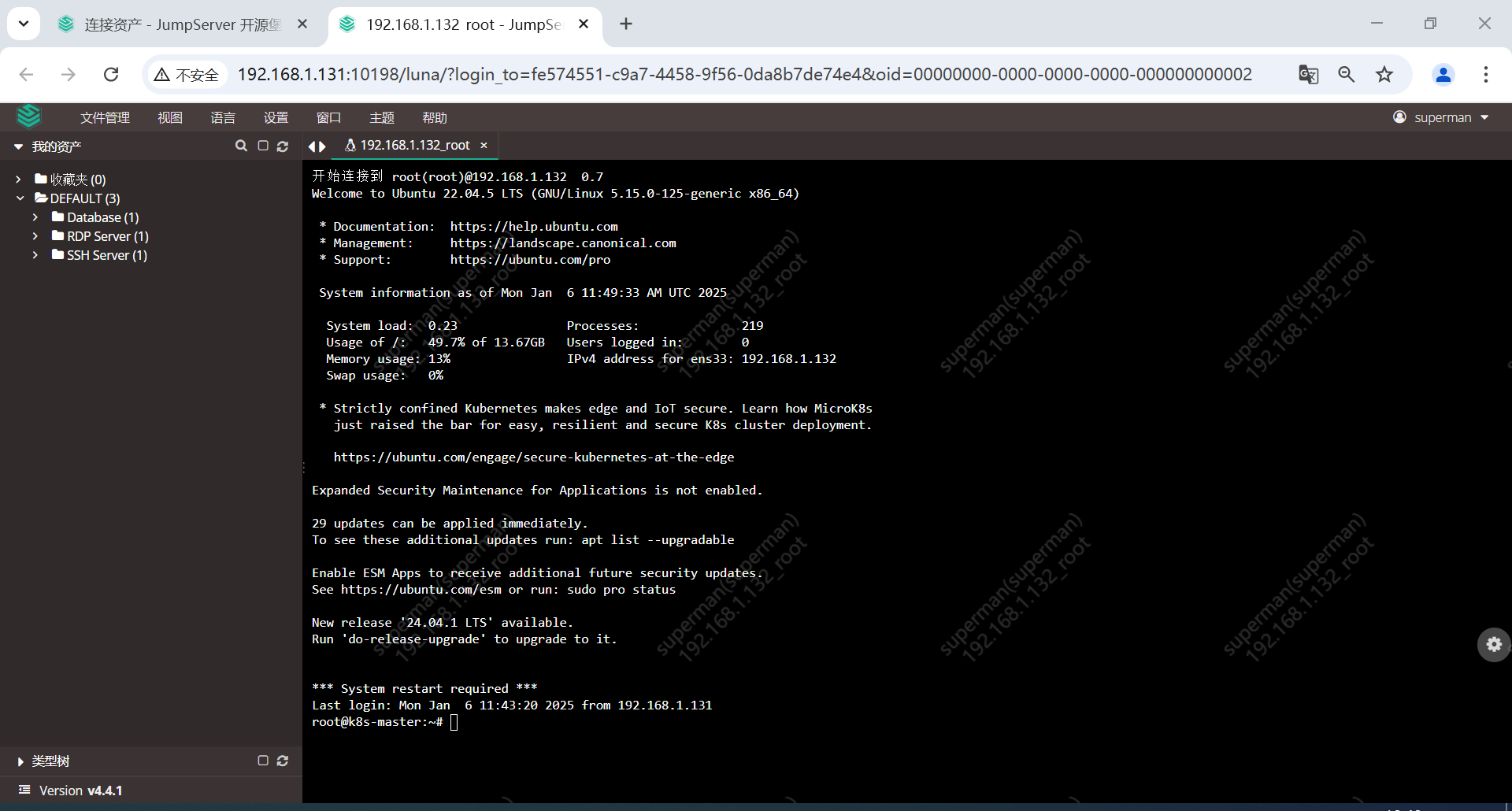Expand the RDP Server (1) node
Viewport: 1512px width, 811px height.
[35, 236]
